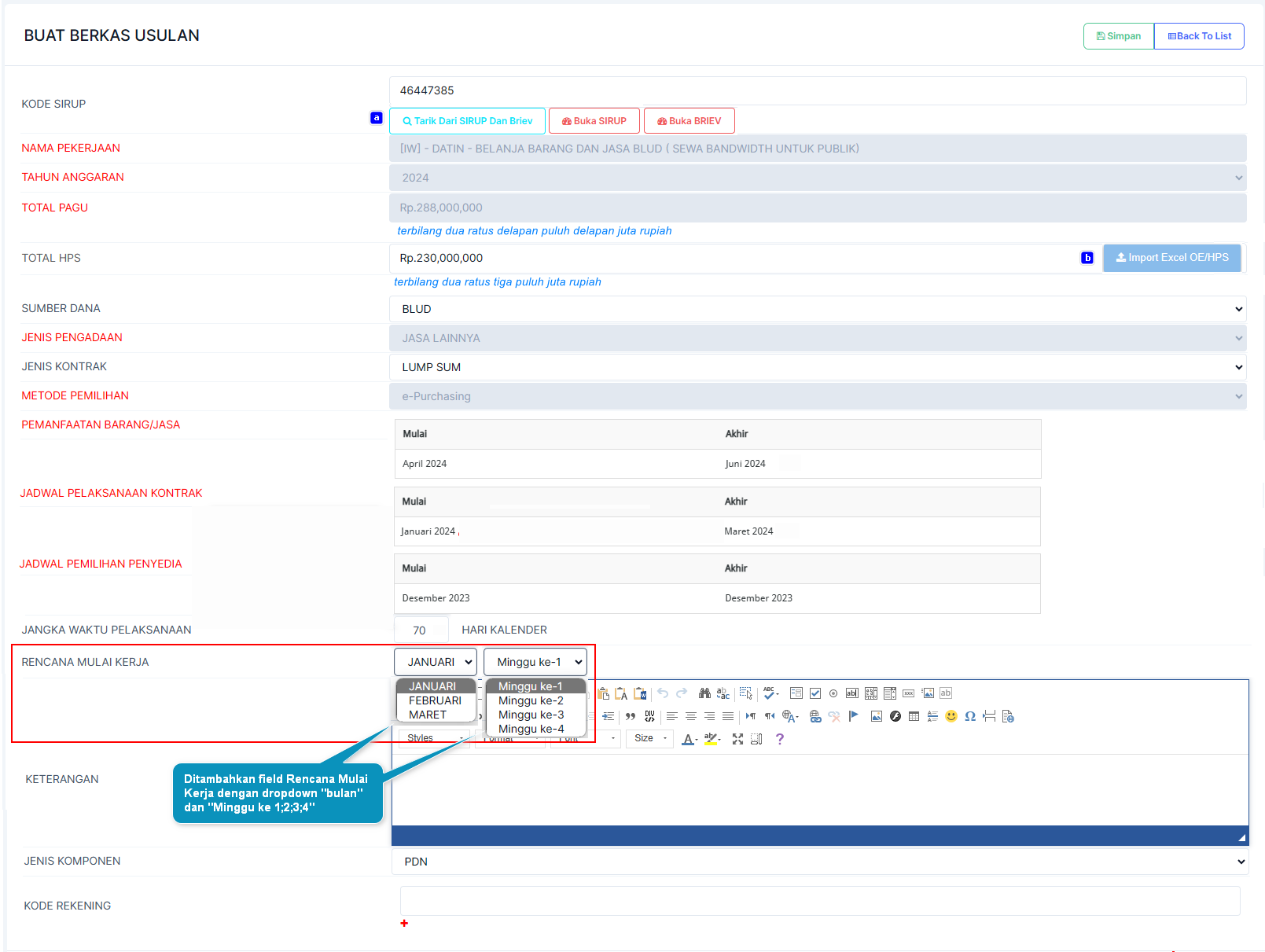1265x952 pixels.
Task: Insert special character using the Omega icon
Action: [970, 716]
